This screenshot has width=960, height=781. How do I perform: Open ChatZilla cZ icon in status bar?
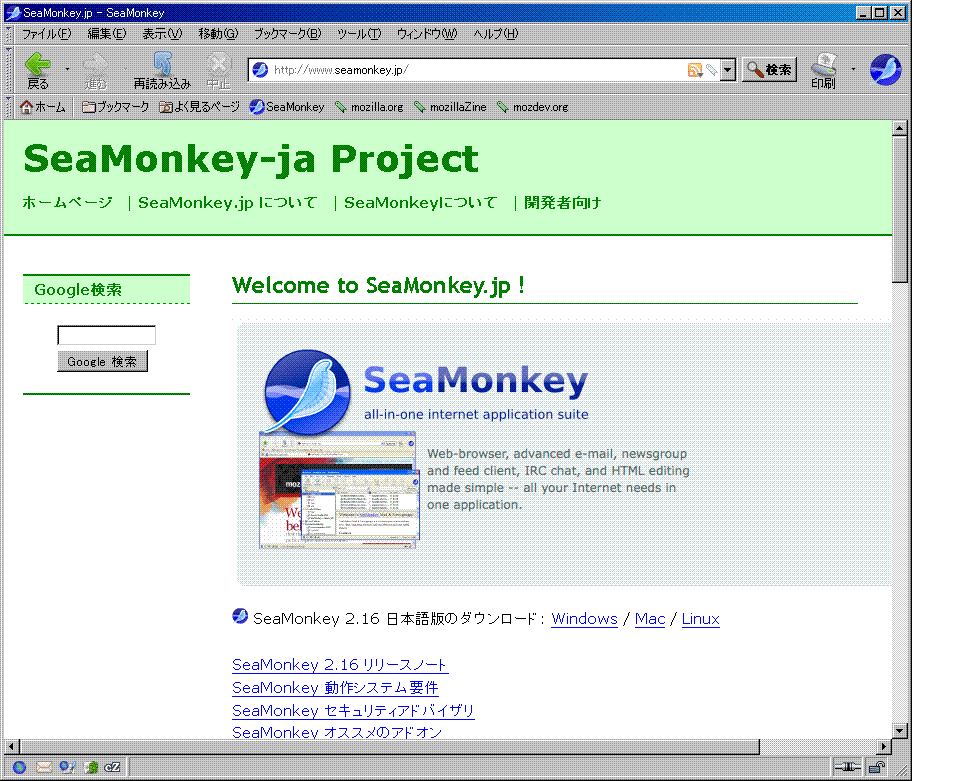[112, 767]
